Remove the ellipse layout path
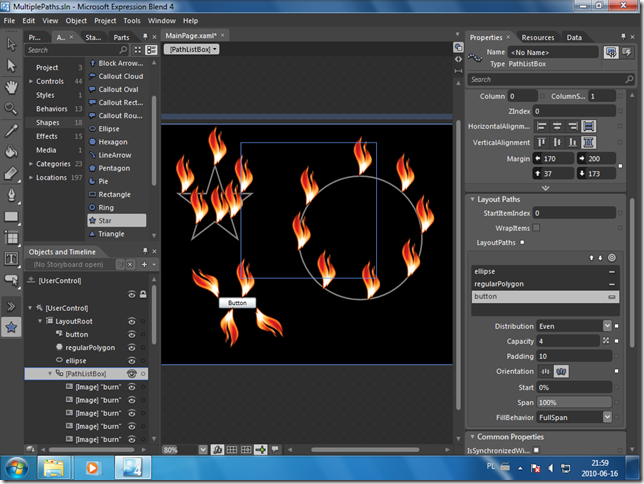644x484 pixels. 612,272
